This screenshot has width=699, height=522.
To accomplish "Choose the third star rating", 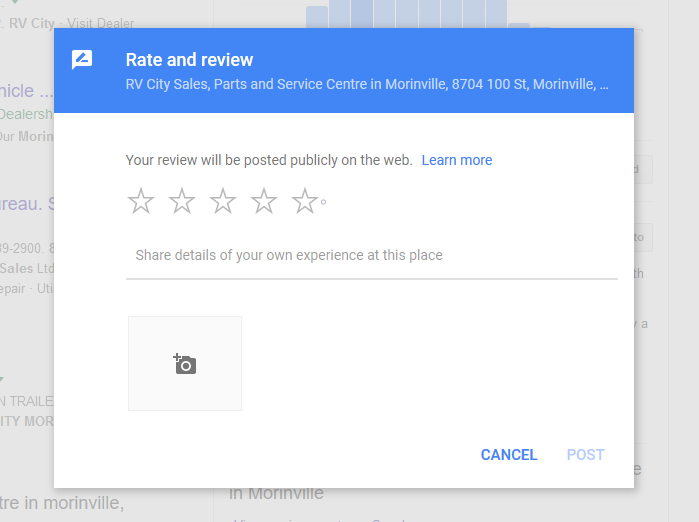I will point(223,201).
